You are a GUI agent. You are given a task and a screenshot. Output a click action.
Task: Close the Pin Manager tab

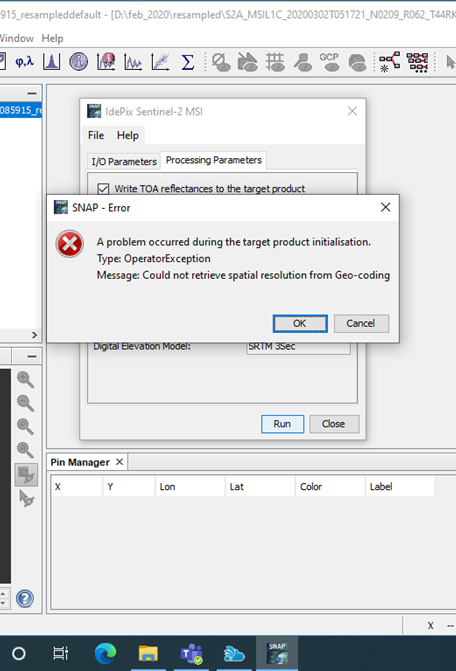(x=120, y=462)
